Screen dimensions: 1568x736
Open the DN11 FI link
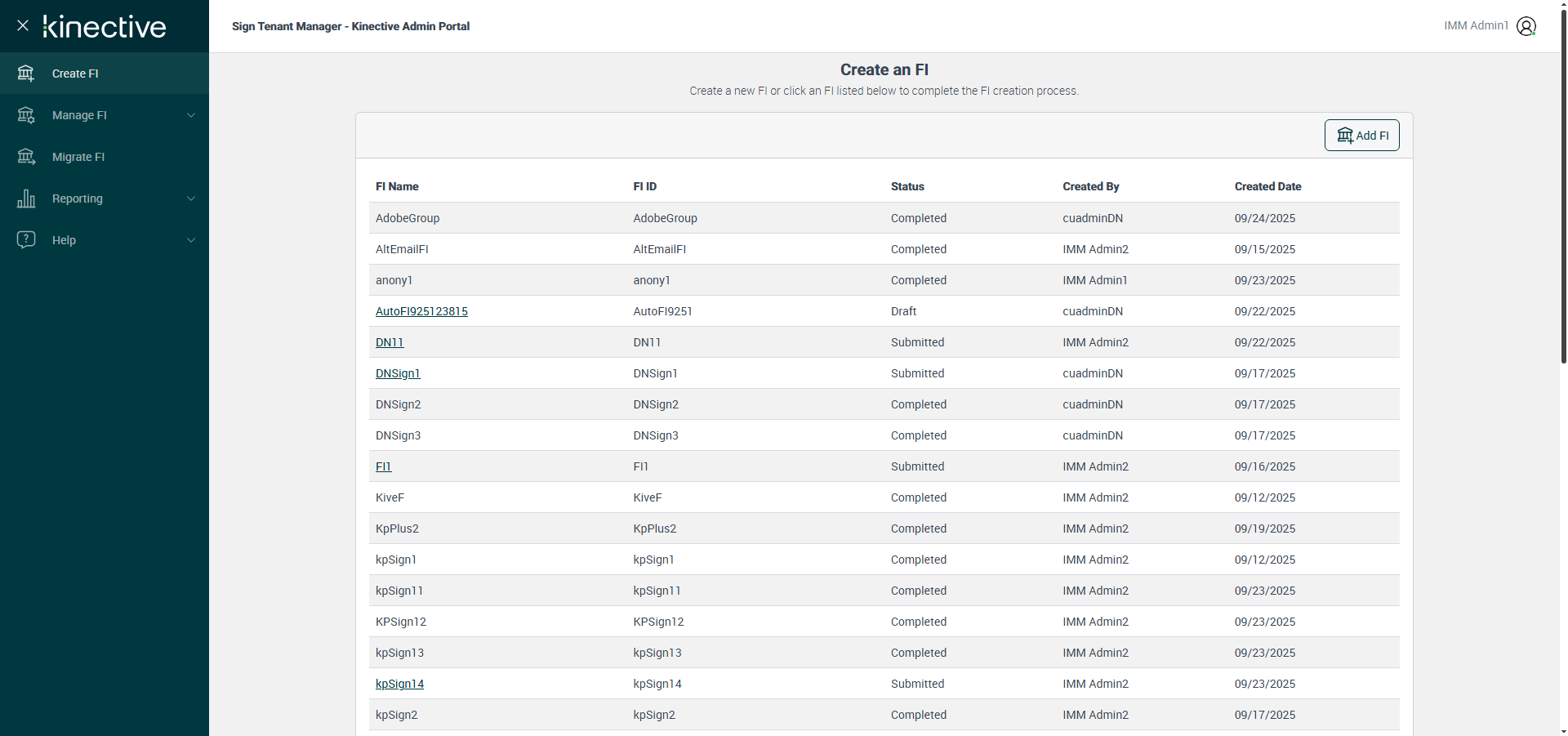pos(390,342)
